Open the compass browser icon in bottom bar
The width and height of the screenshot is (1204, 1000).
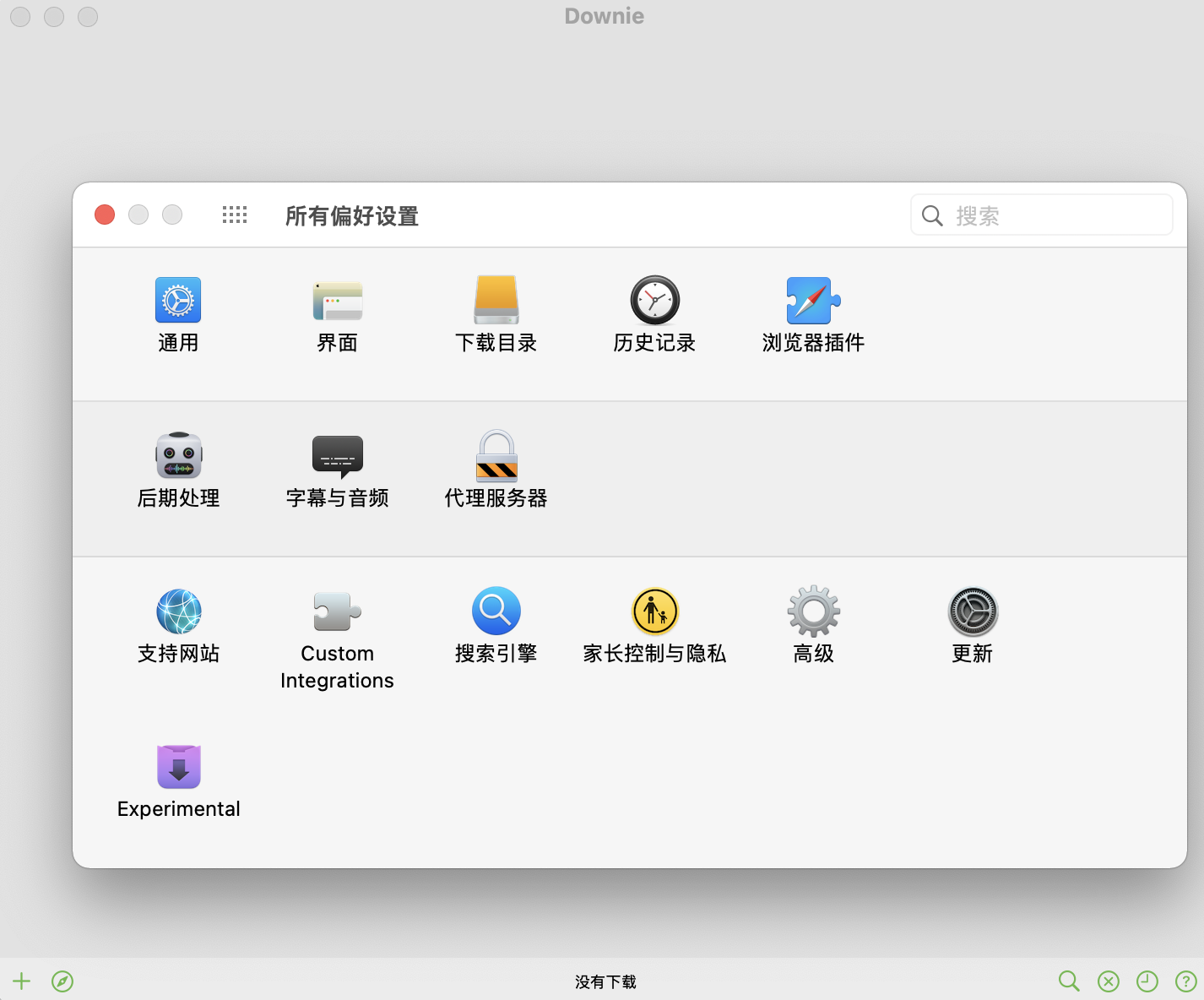(62, 981)
